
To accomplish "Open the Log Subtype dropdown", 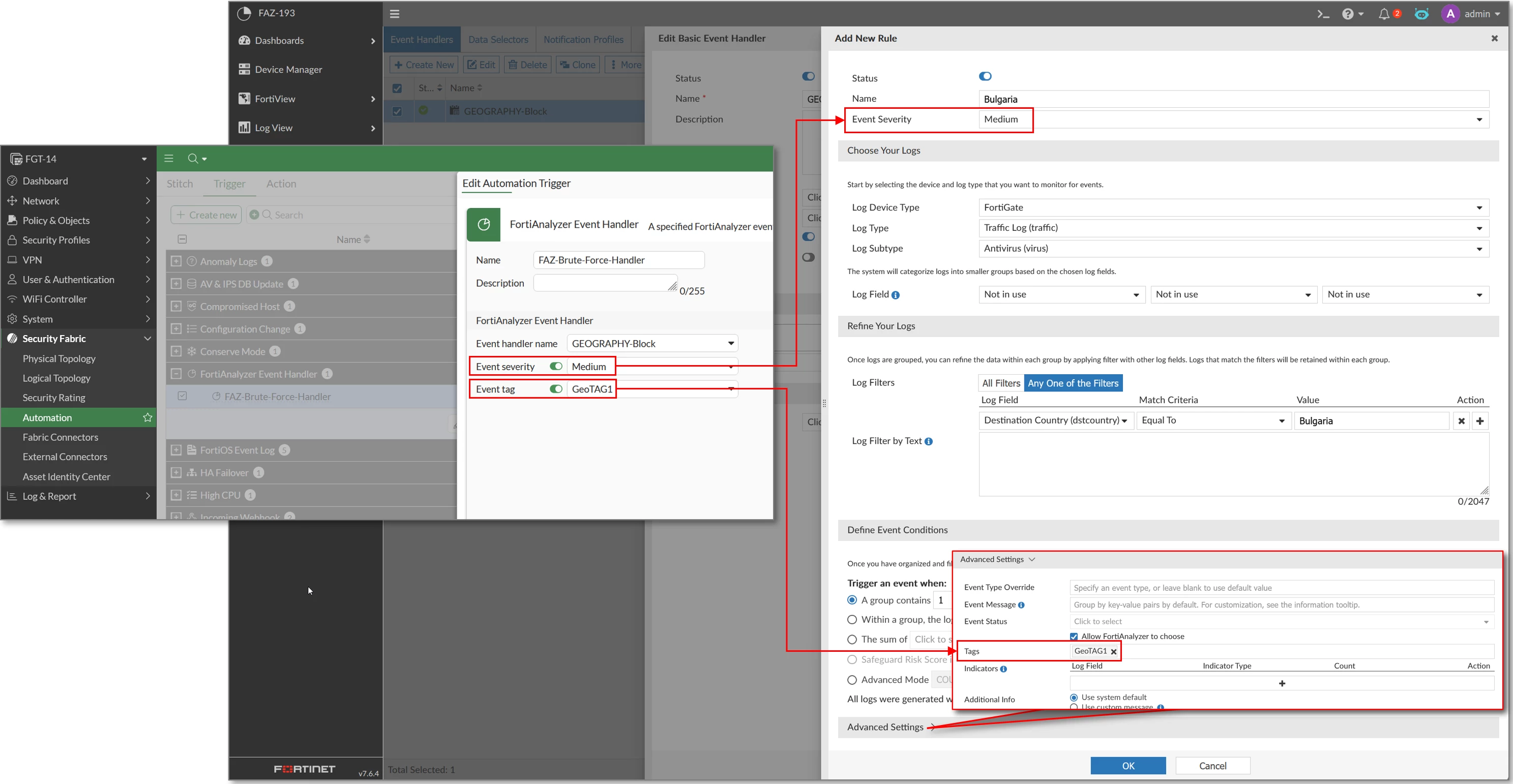I will [x=1233, y=249].
